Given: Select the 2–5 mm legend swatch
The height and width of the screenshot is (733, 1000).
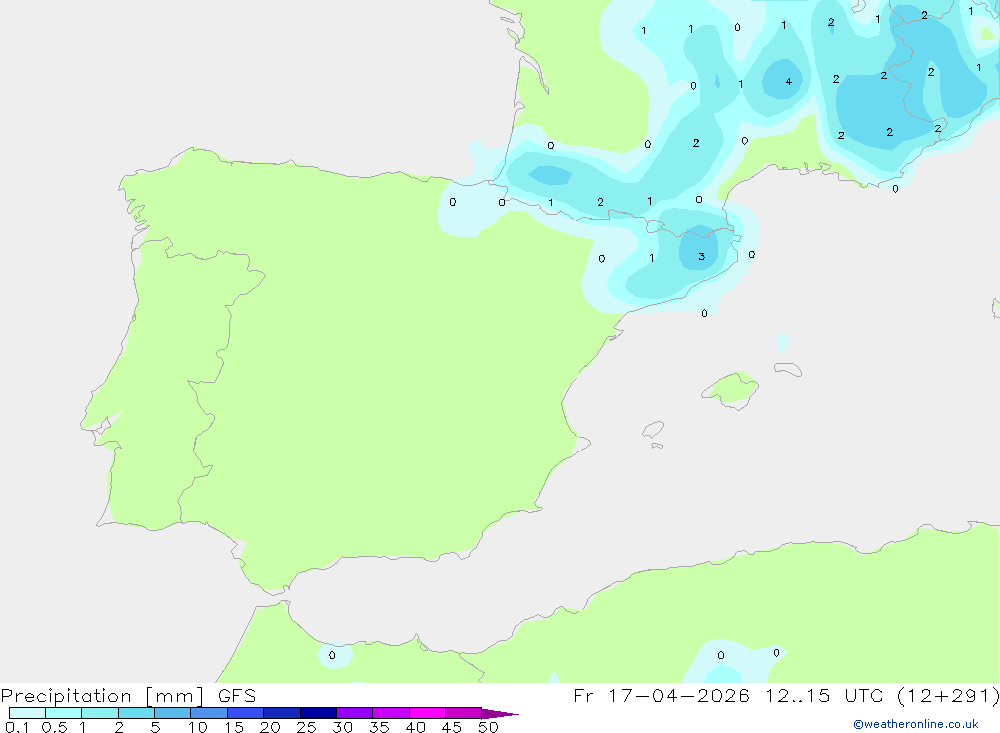Looking at the screenshot, I should pos(136,713).
